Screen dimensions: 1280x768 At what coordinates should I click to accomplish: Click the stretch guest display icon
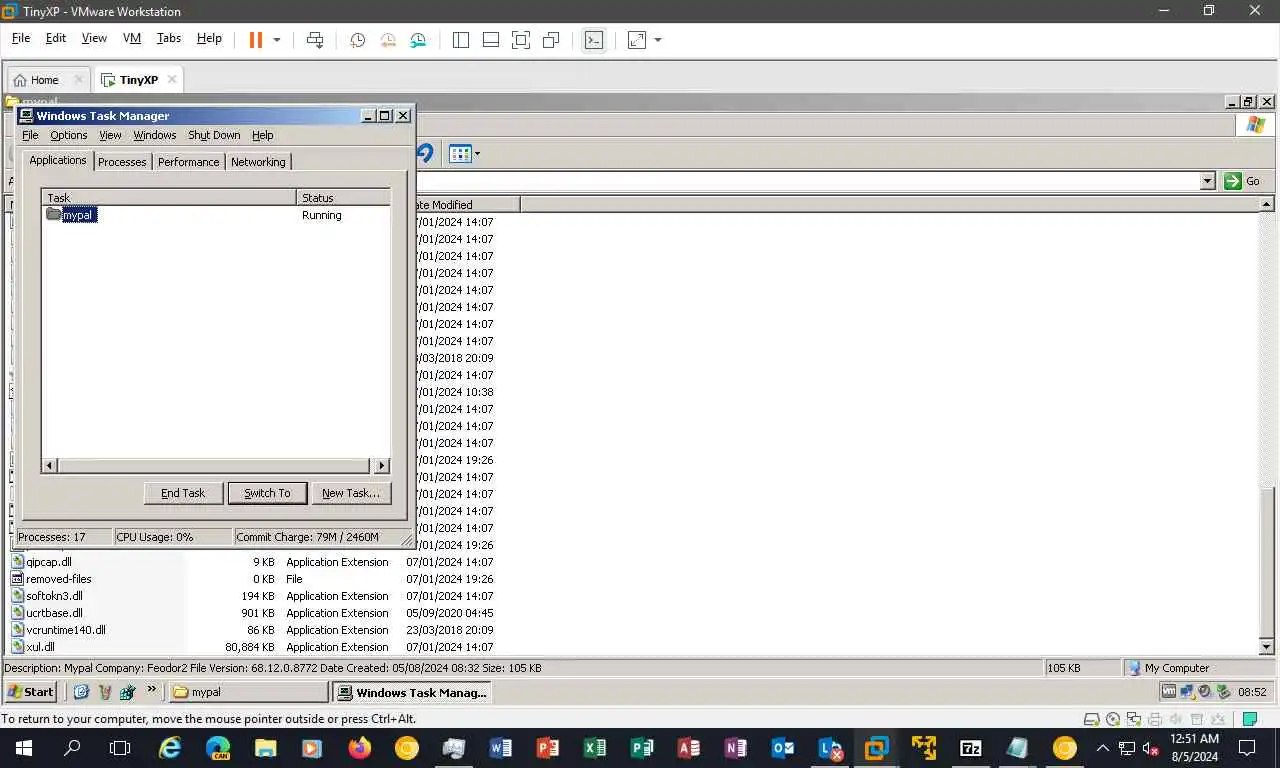[637, 40]
